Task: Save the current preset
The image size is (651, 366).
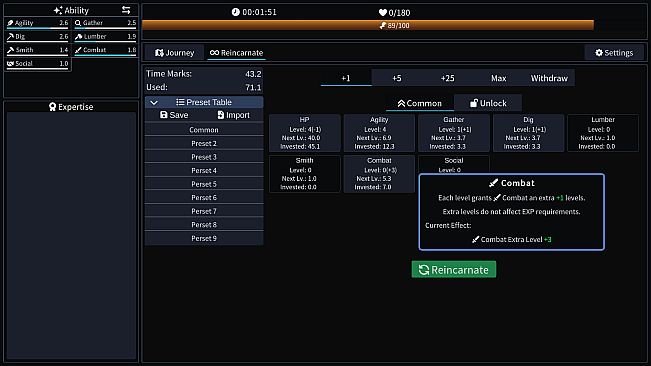Action: [x=174, y=115]
